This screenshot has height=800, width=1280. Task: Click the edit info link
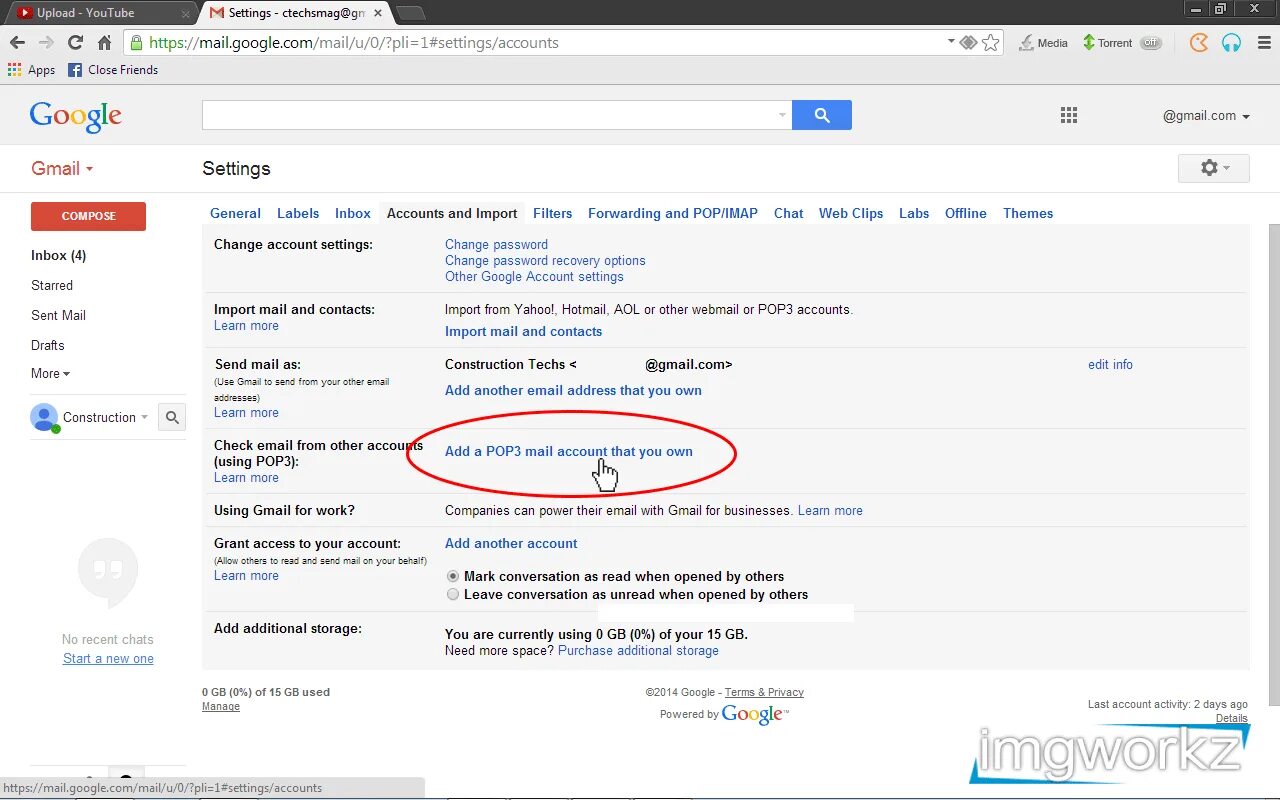1110,365
